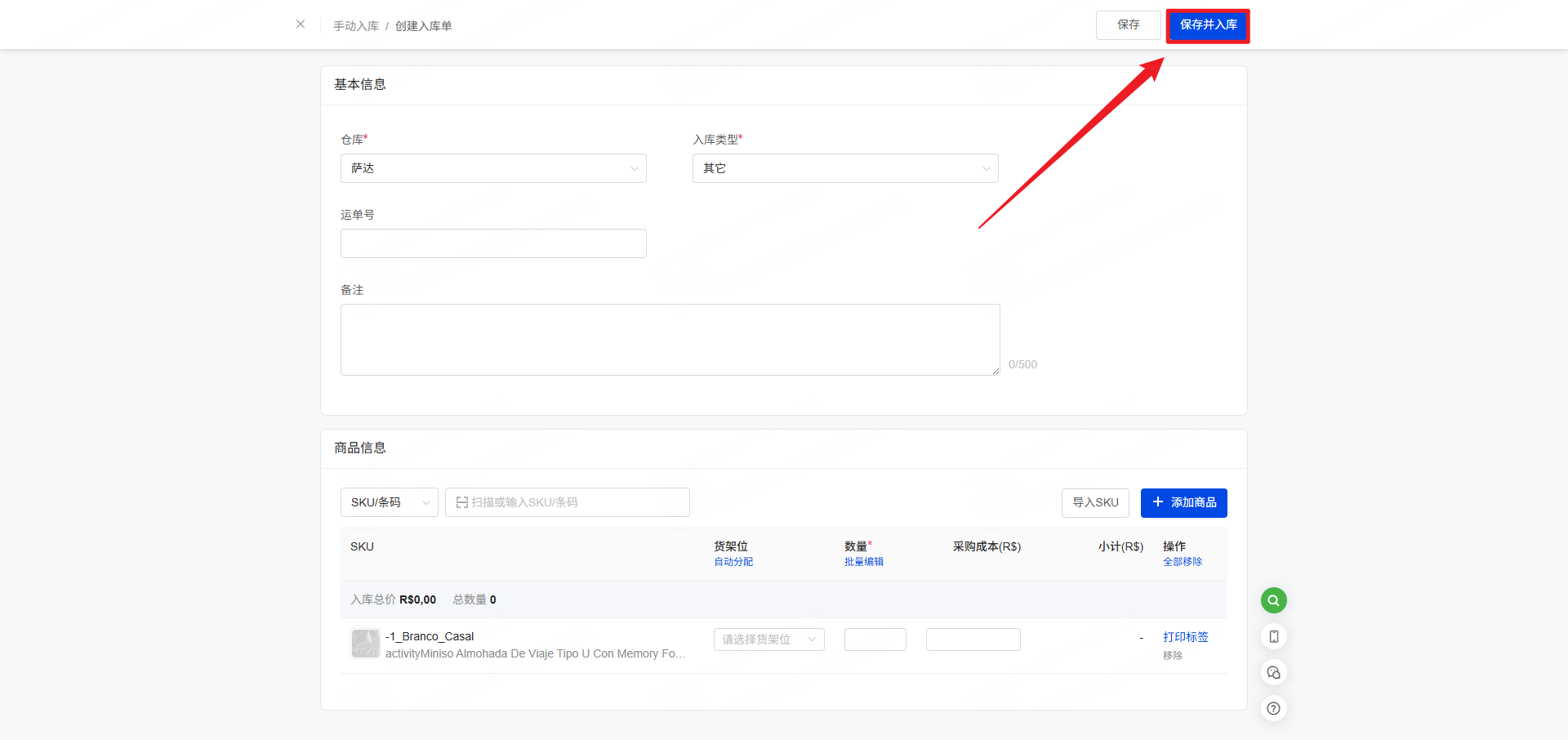
Task: Click 打印标签 for the product row
Action: (x=1185, y=637)
